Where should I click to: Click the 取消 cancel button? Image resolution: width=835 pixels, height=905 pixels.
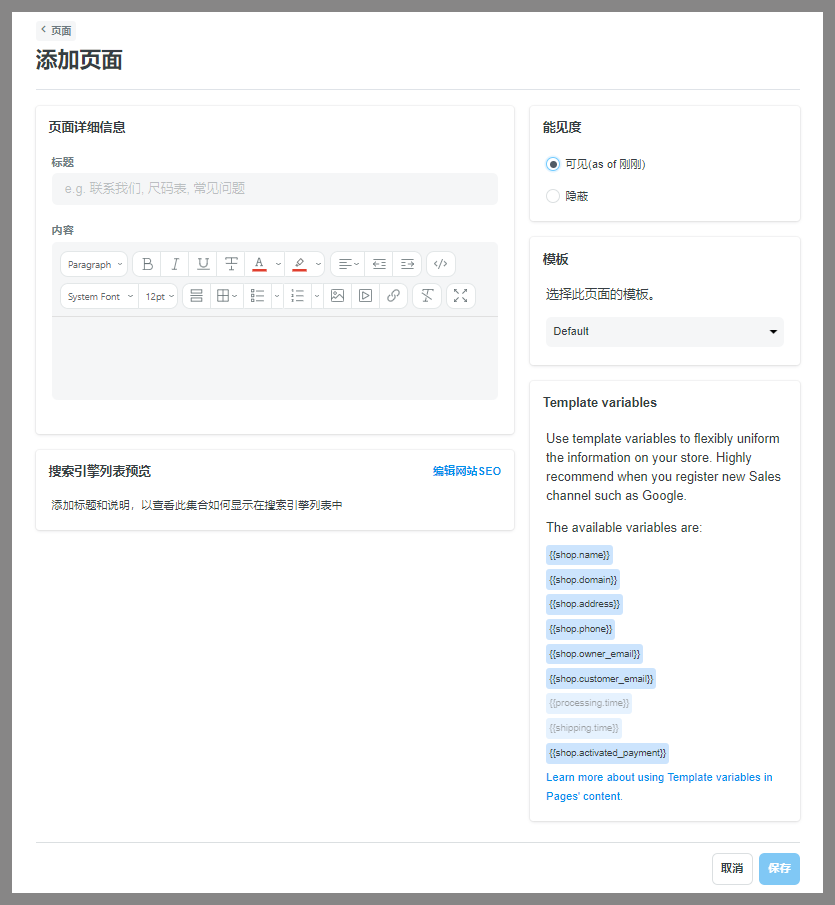click(x=732, y=869)
